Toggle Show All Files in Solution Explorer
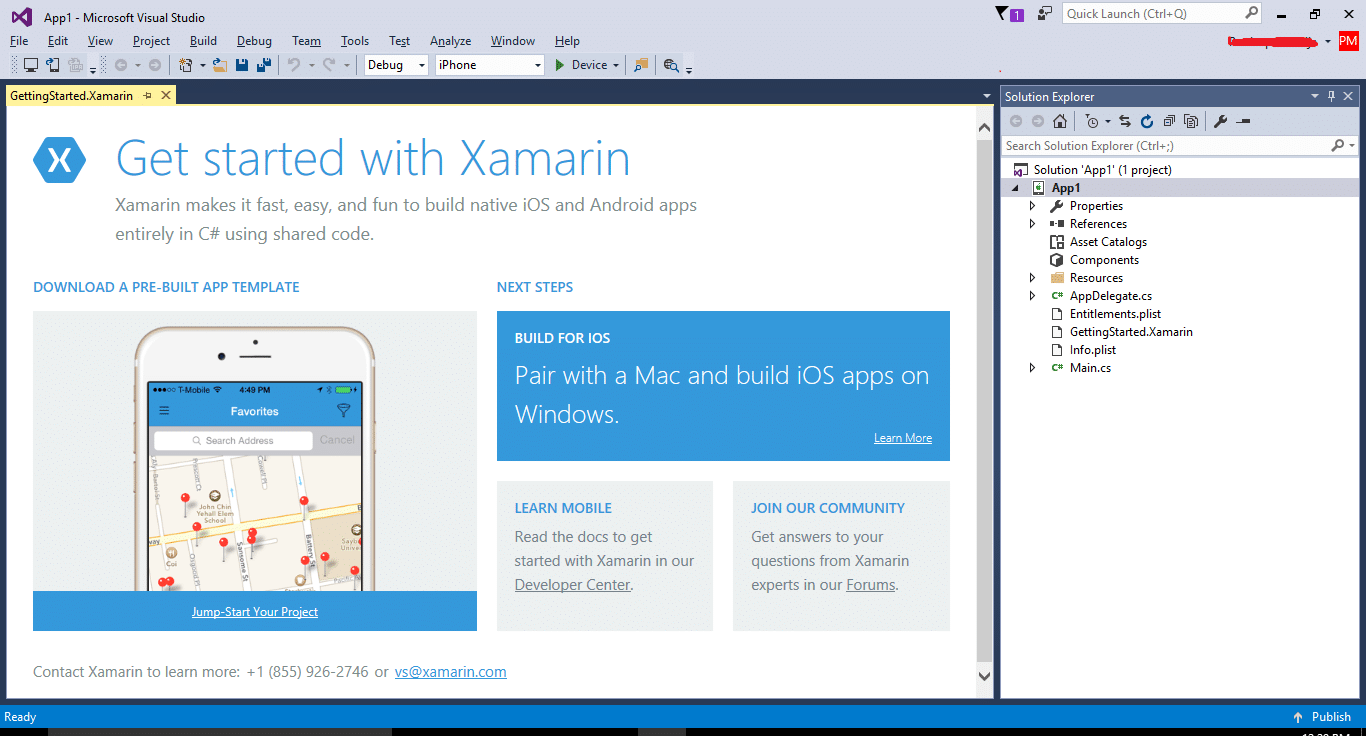The height and width of the screenshot is (736, 1366). point(1191,121)
